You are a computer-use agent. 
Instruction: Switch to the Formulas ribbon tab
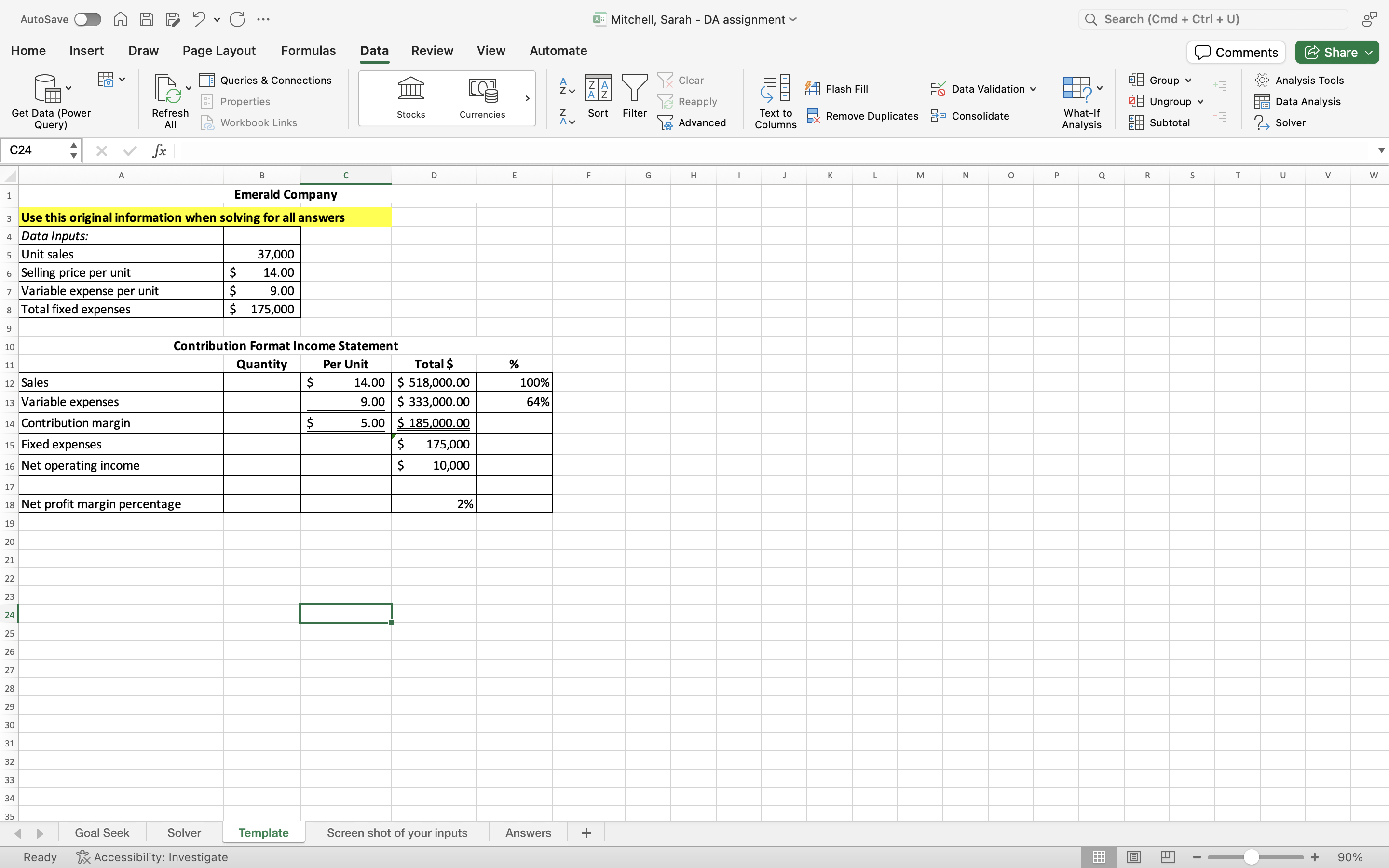click(308, 51)
